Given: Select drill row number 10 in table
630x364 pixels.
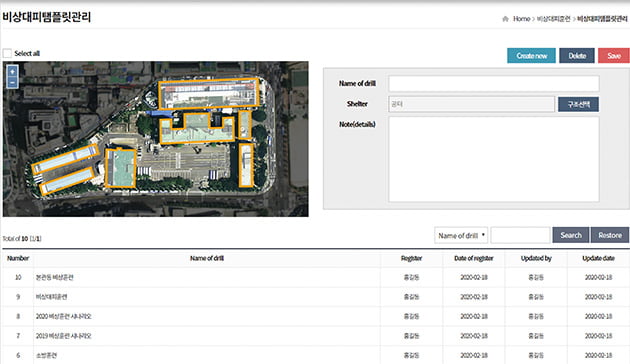Looking at the screenshot, I should (x=316, y=277).
